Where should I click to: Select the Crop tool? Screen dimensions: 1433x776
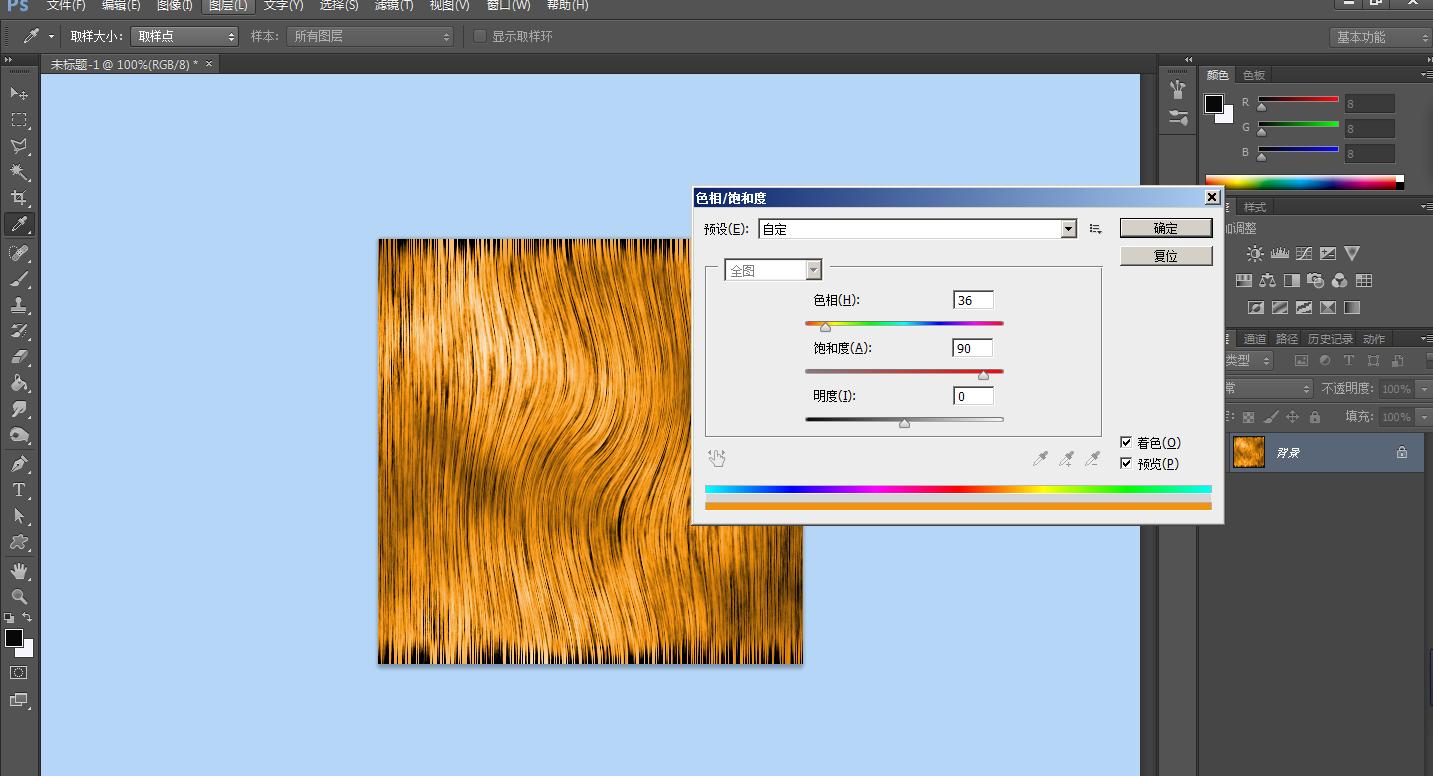click(19, 198)
